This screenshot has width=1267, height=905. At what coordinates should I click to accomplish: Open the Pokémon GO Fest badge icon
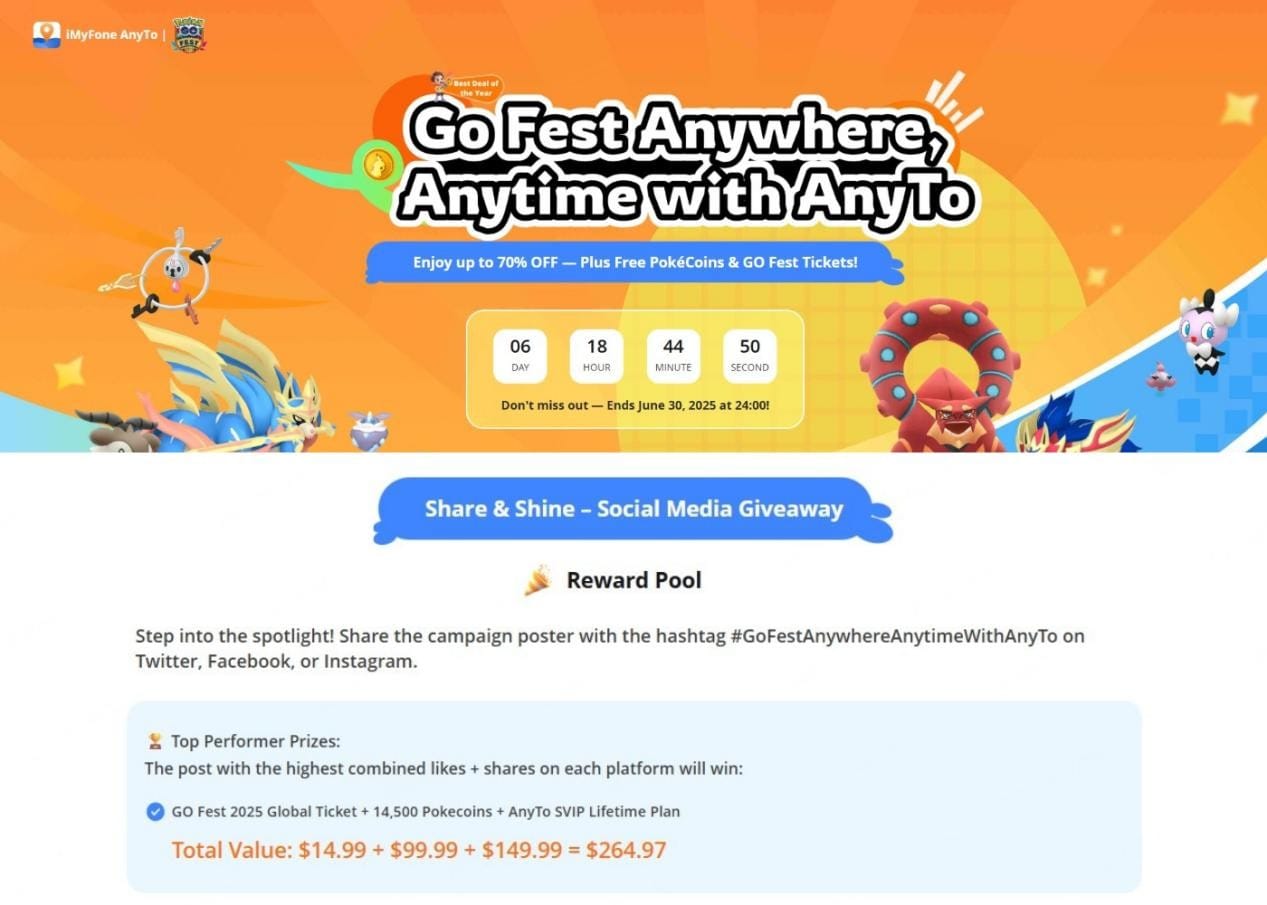point(188,34)
